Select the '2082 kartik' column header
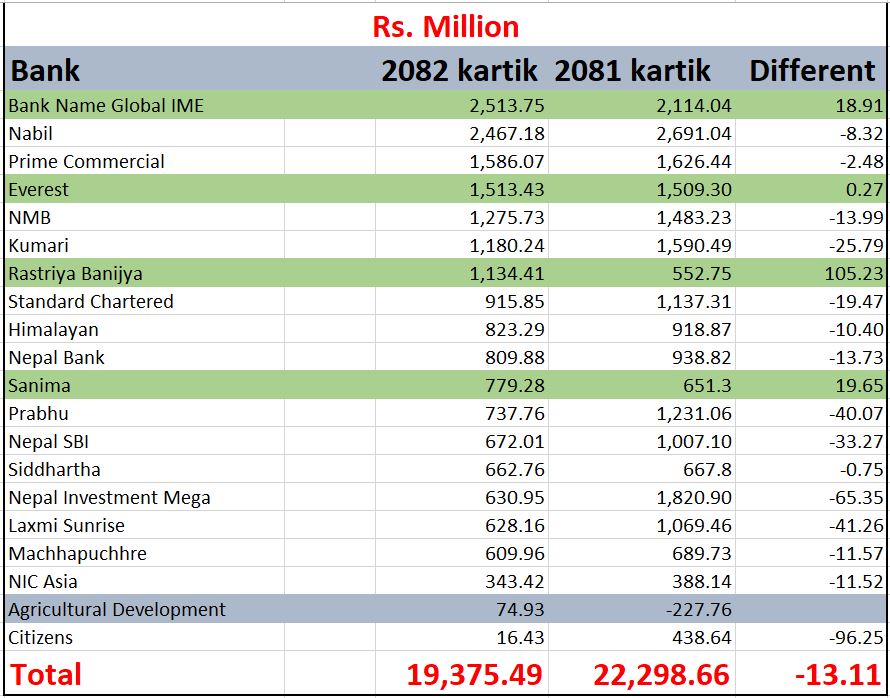890x698 pixels. coord(459,71)
